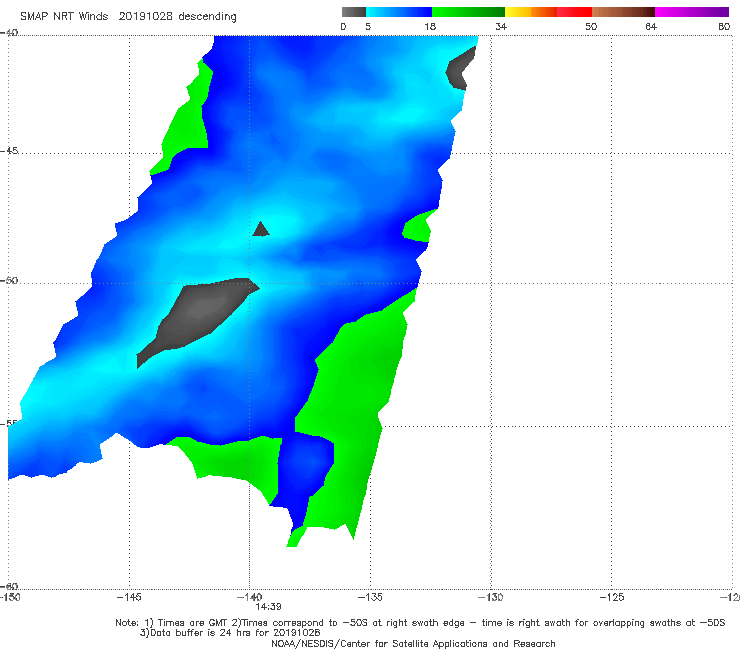Click the longitude label '-125'
Image resolution: width=740 pixels, height=650 pixels.
coord(612,597)
